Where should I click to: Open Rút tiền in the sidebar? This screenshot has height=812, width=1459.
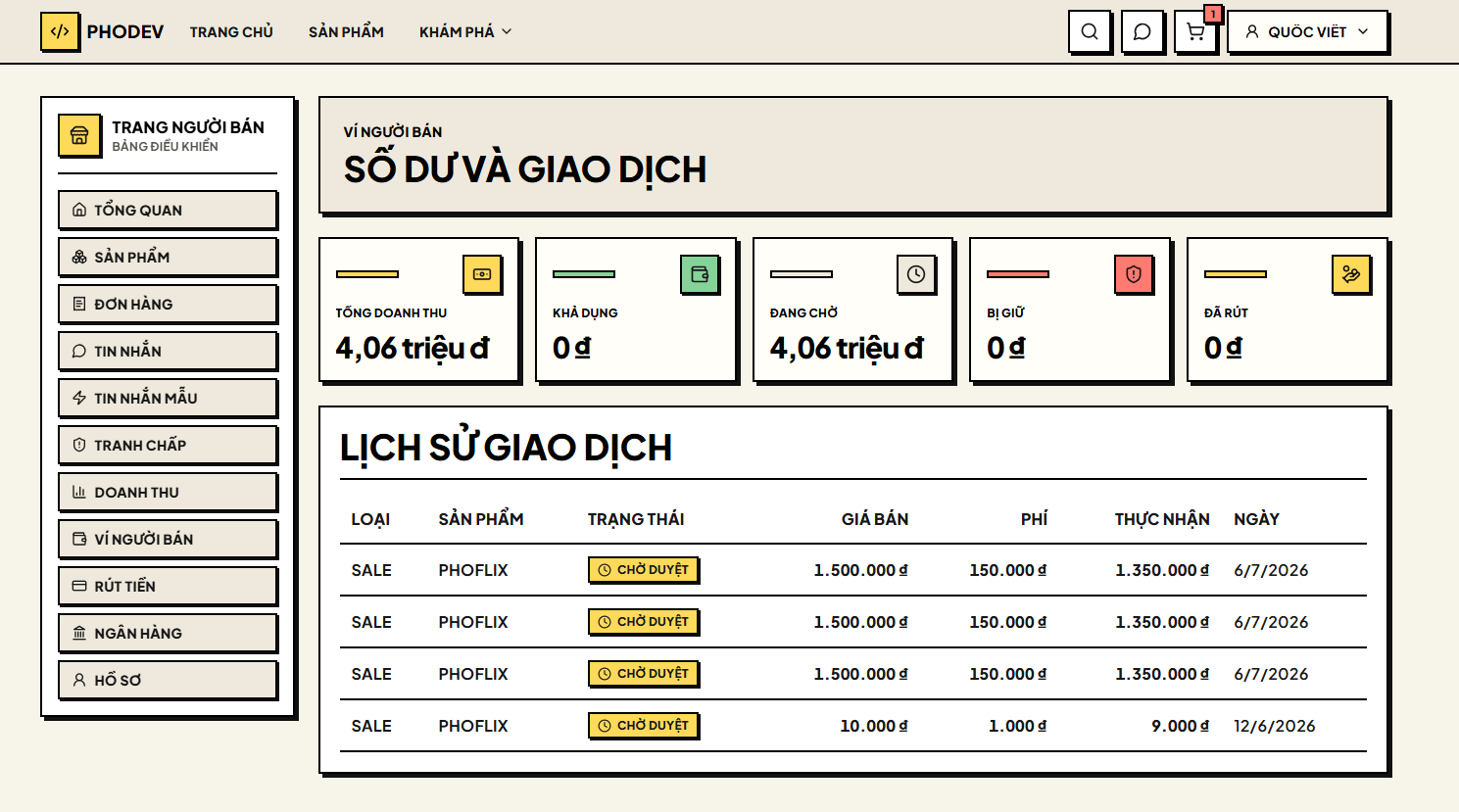[168, 586]
